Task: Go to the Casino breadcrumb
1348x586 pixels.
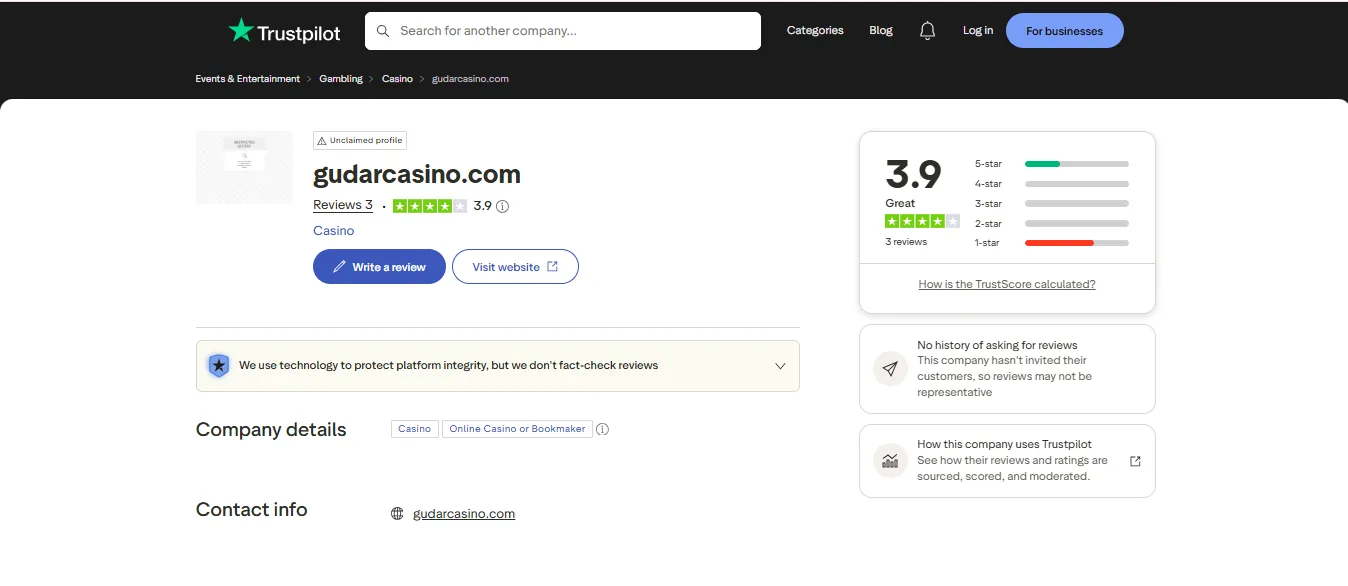Action: [397, 79]
